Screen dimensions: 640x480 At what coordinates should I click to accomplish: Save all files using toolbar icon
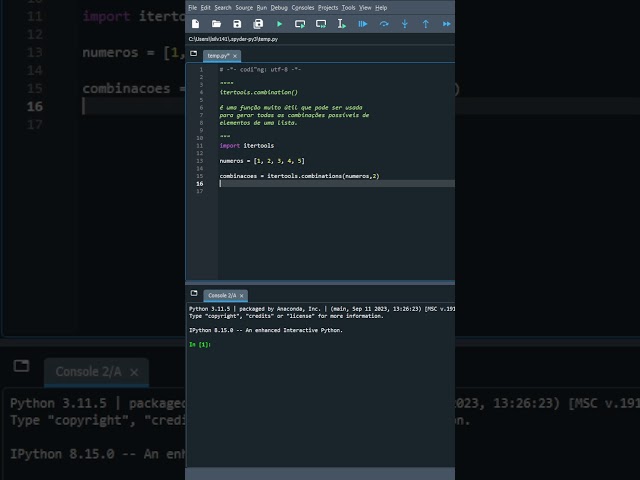(x=258, y=24)
